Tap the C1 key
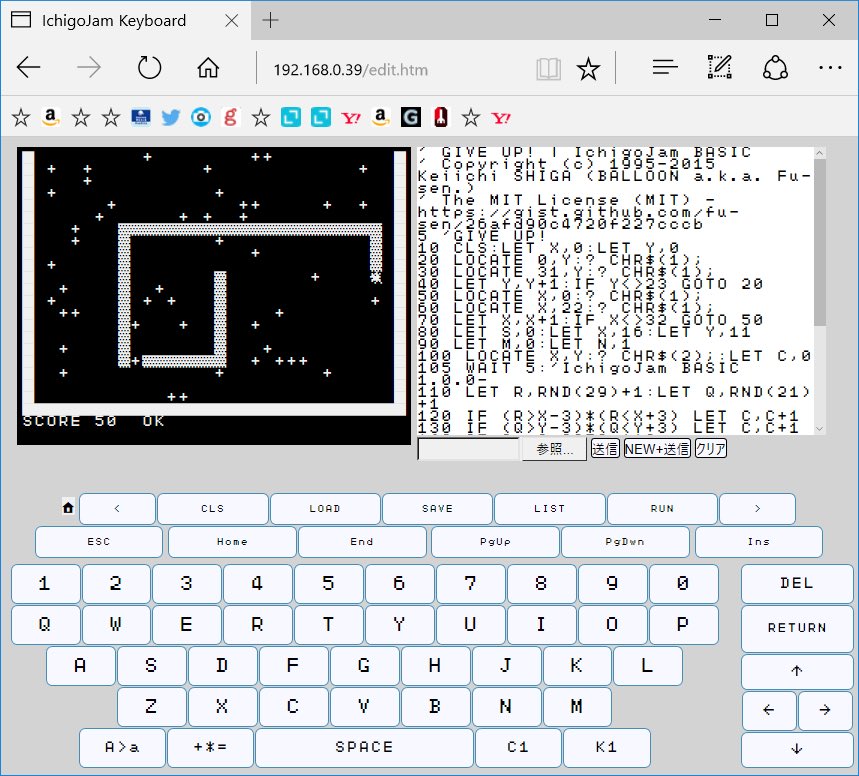Image resolution: width=859 pixels, height=776 pixels. coord(518,748)
